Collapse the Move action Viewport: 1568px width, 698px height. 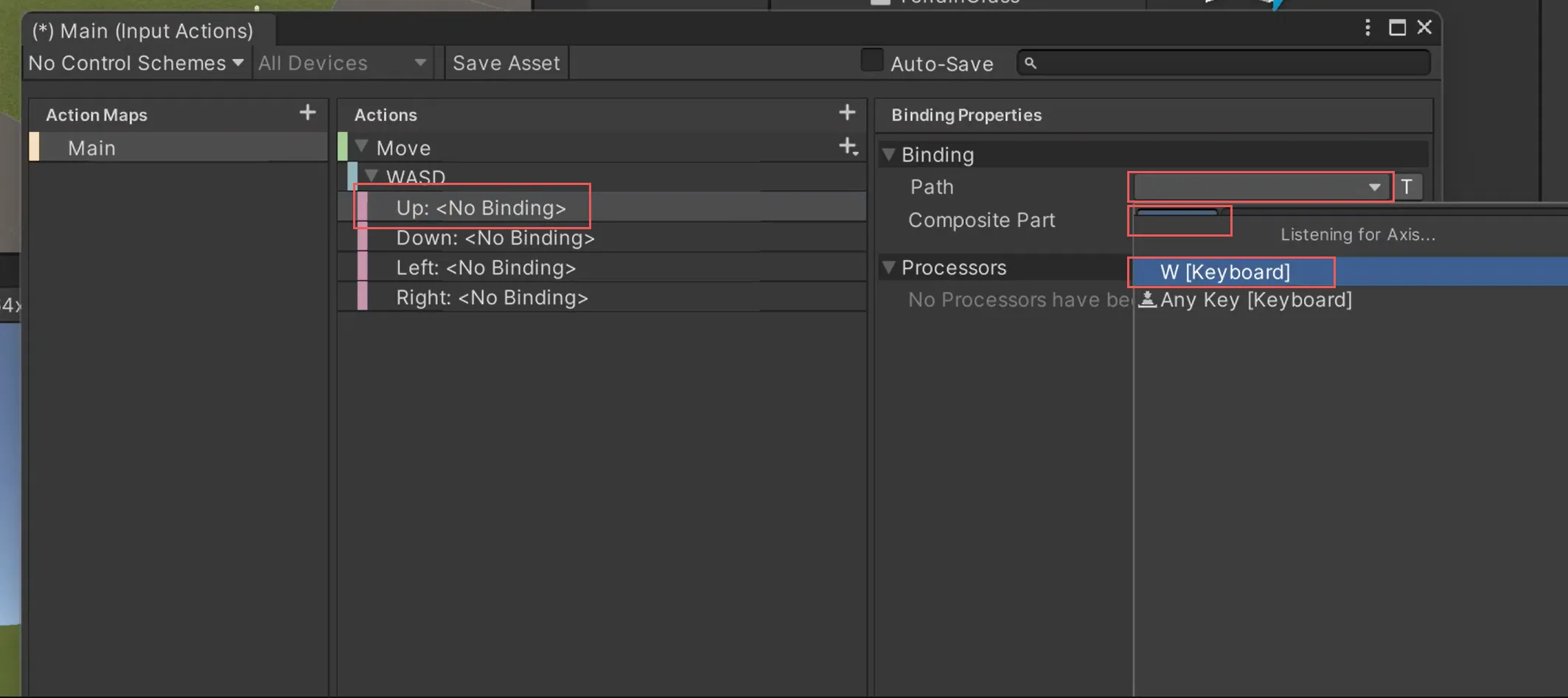point(361,147)
